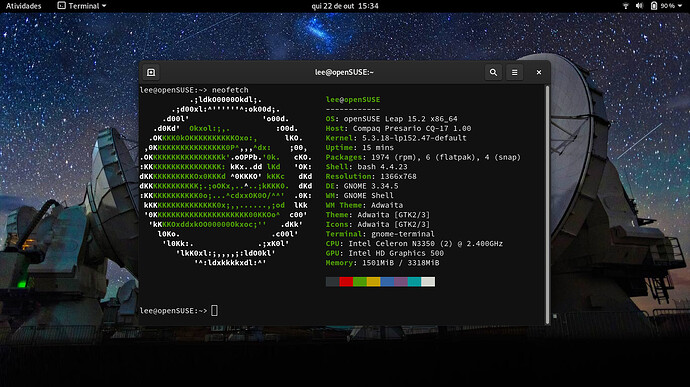Image resolution: width=690 pixels, height=387 pixels.
Task: Click the text 'openSUSE Leap 15.2 x86_64'
Action: [x=400, y=119]
